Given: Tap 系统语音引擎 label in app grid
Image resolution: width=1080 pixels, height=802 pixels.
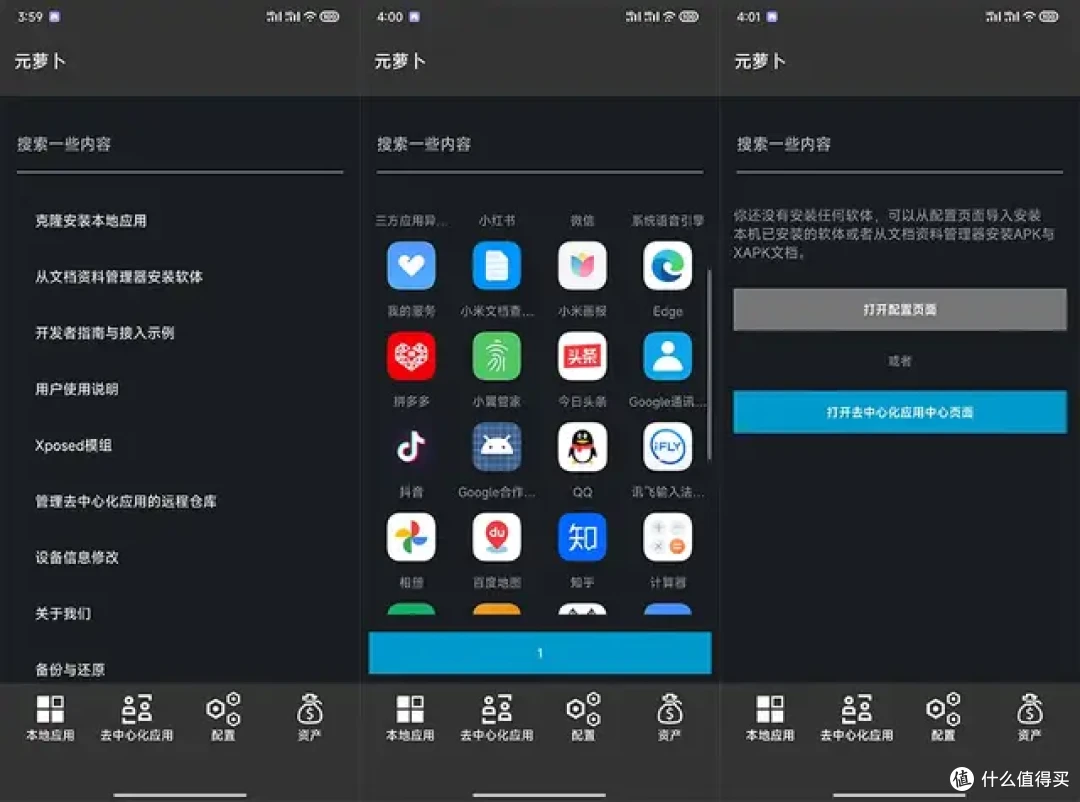Looking at the screenshot, I should coord(667,220).
